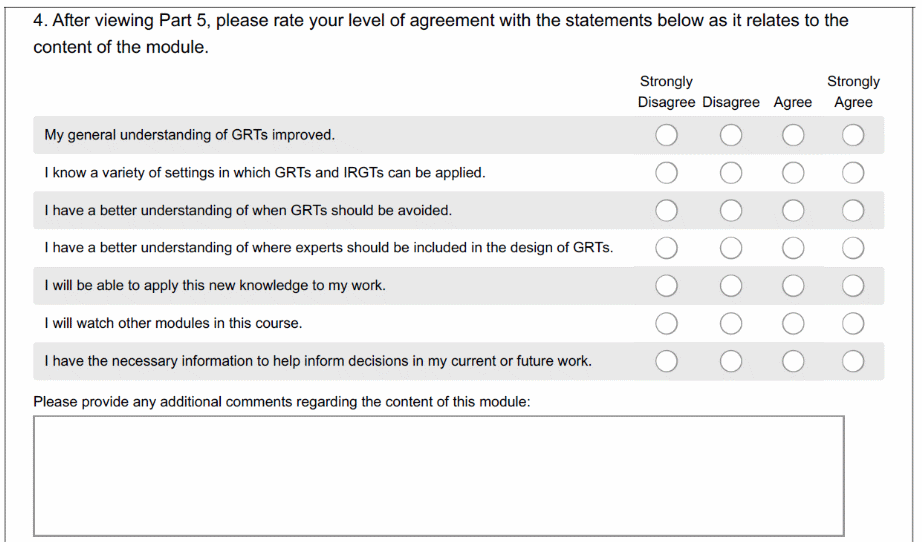Select Agree for experts included in design

[x=793, y=248]
